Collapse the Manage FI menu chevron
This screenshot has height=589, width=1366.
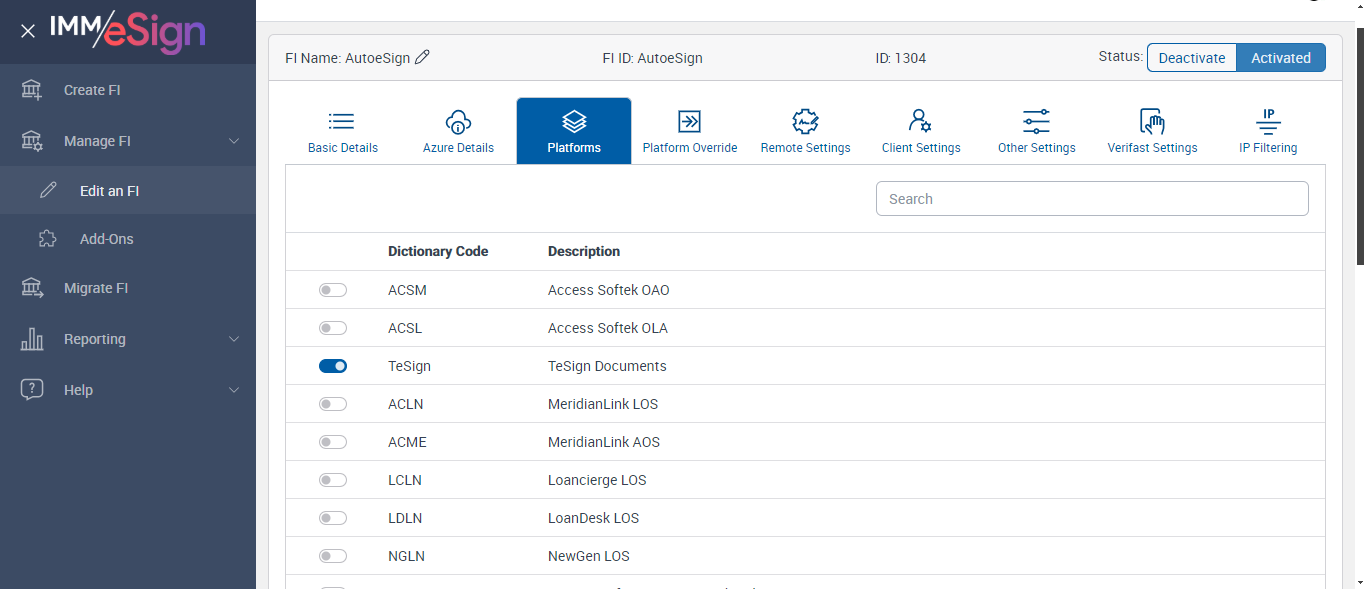[234, 141]
